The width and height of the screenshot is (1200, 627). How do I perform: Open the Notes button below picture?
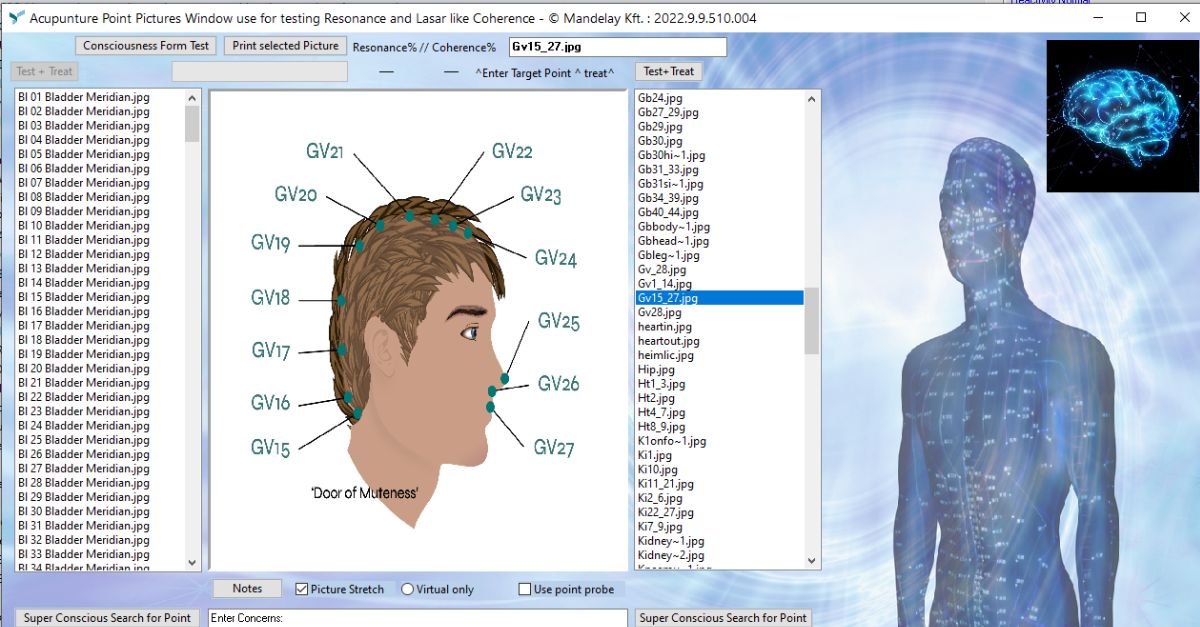247,588
